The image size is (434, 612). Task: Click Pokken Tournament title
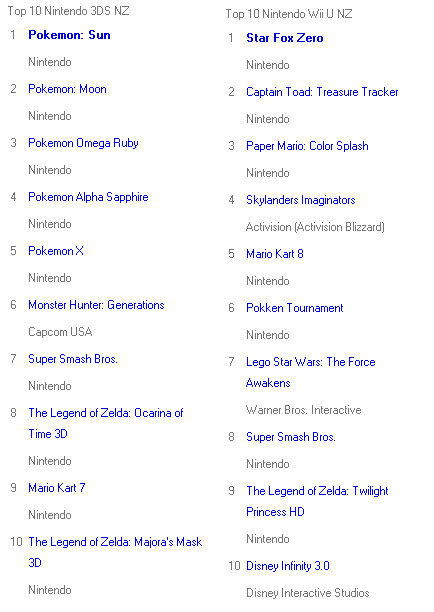point(295,308)
